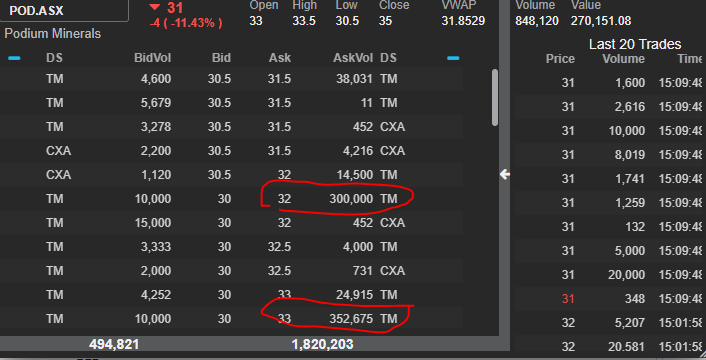This screenshot has width=706, height=360.
Task: Click the trades Price column header
Action: 560,59
